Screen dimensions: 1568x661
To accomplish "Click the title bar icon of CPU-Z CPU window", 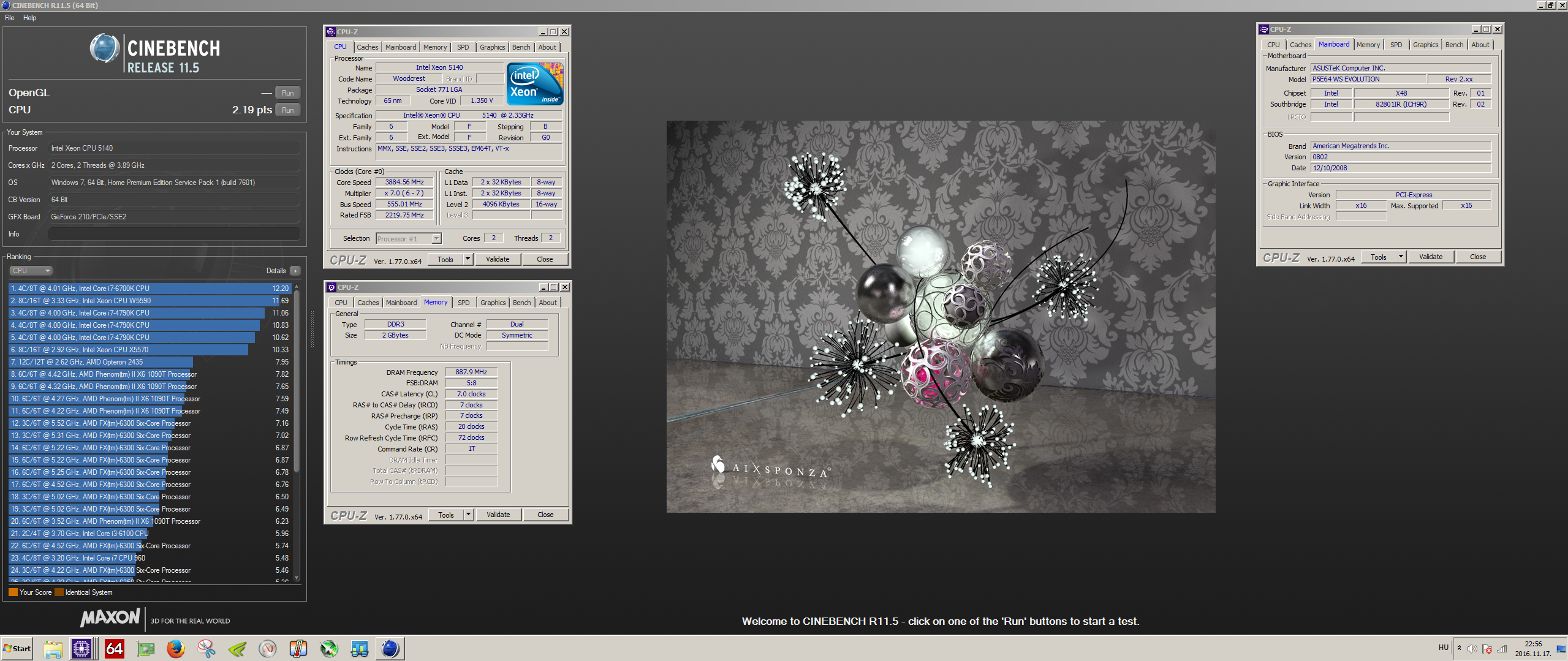I will [x=331, y=32].
